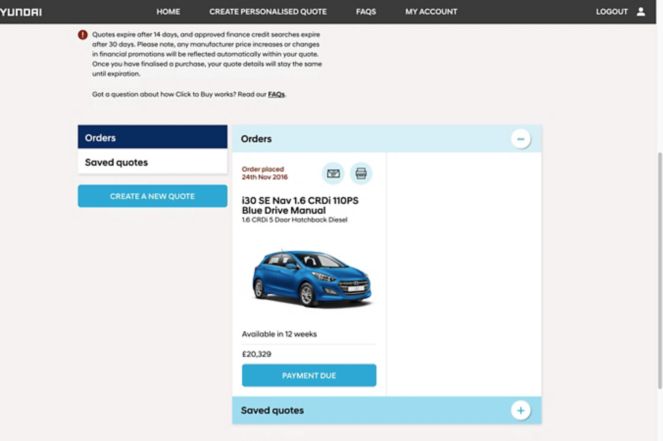The height and width of the screenshot is (441, 663).
Task: Click the i30 SE Nav 1.6 CRDi title
Action: 300,205
